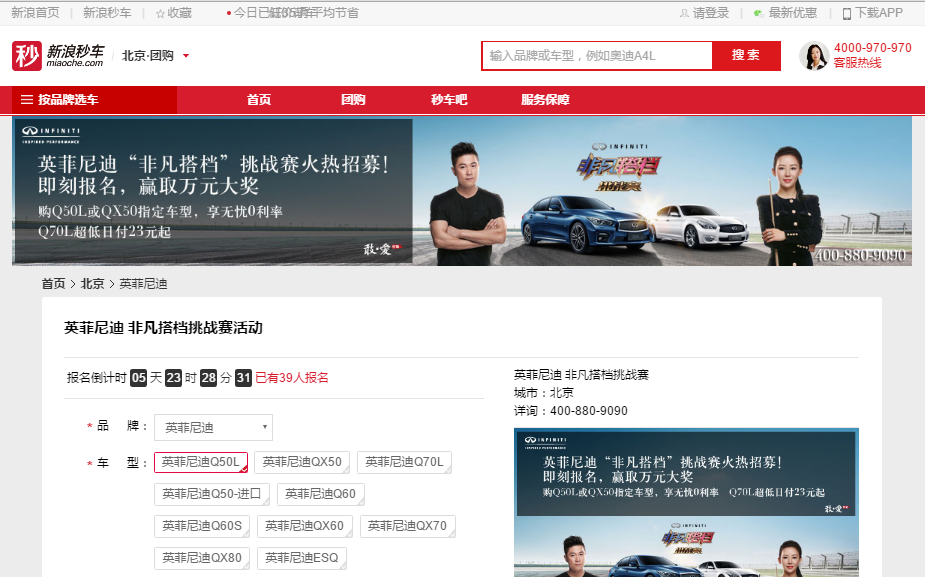Click the large Infiniti challenge banner
Viewport: 925px width, 577px height.
point(462,192)
